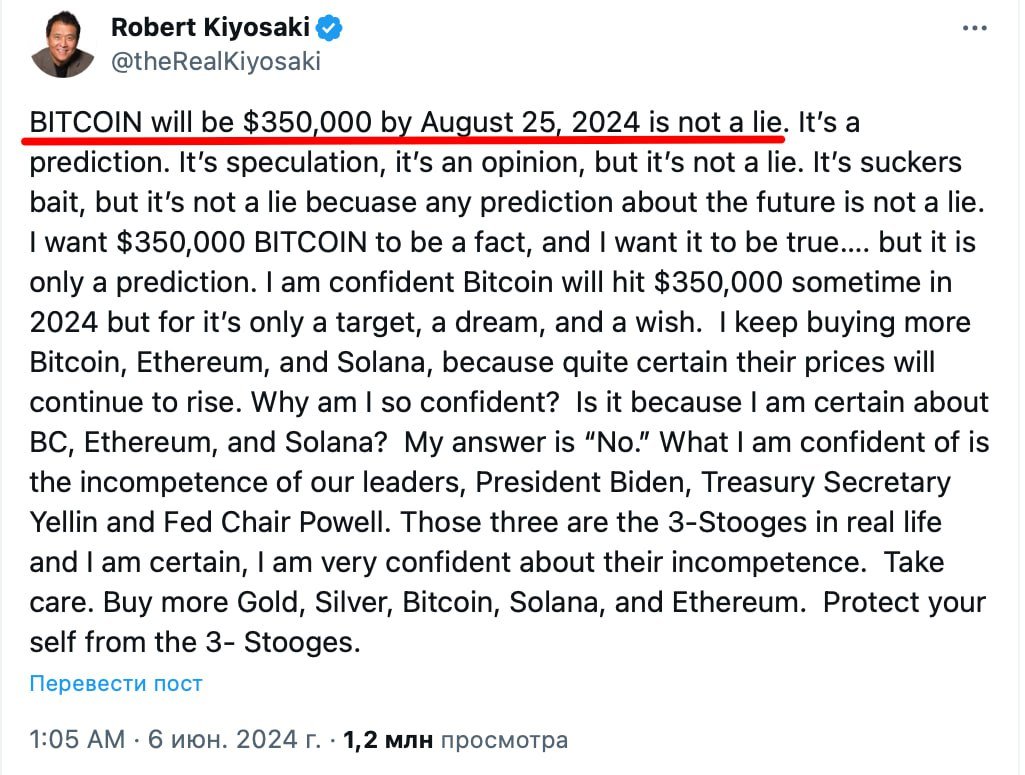Open the "1,2 млн просмотра" view count
The image size is (1025, 775).
[455, 740]
